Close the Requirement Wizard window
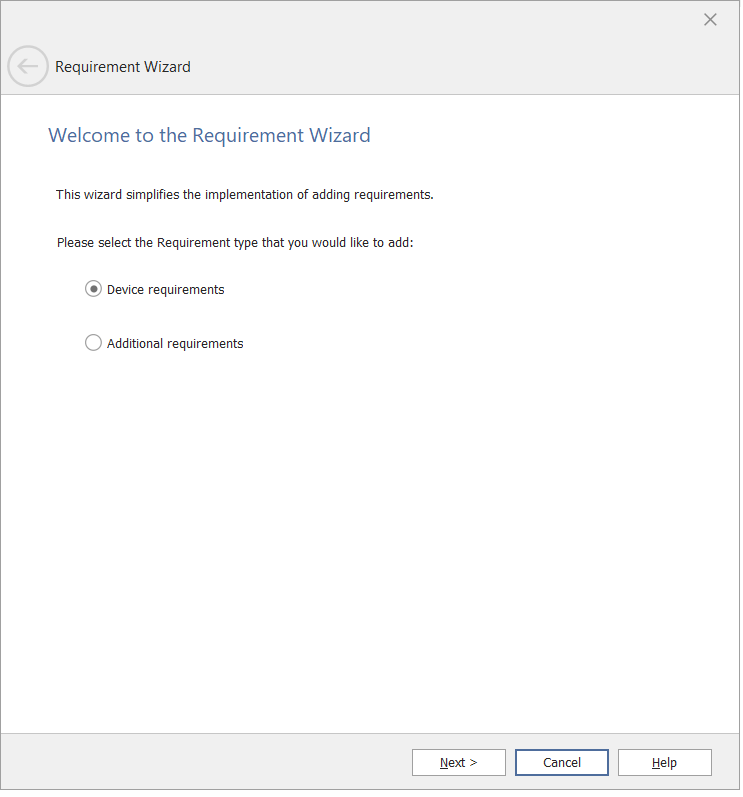The image size is (743, 797). pyautogui.click(x=710, y=20)
